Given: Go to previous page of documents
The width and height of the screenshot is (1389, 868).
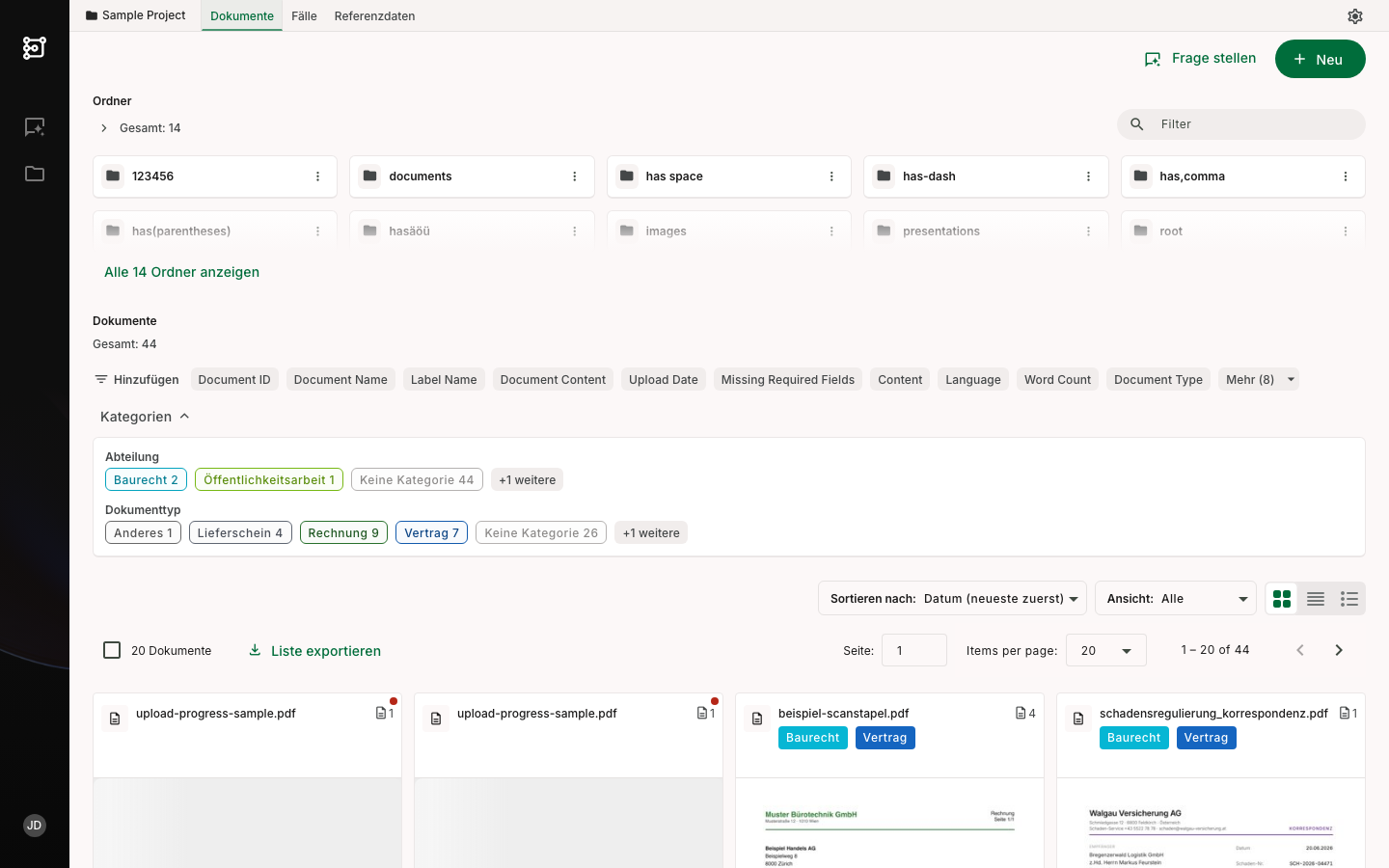Looking at the screenshot, I should tap(1300, 650).
